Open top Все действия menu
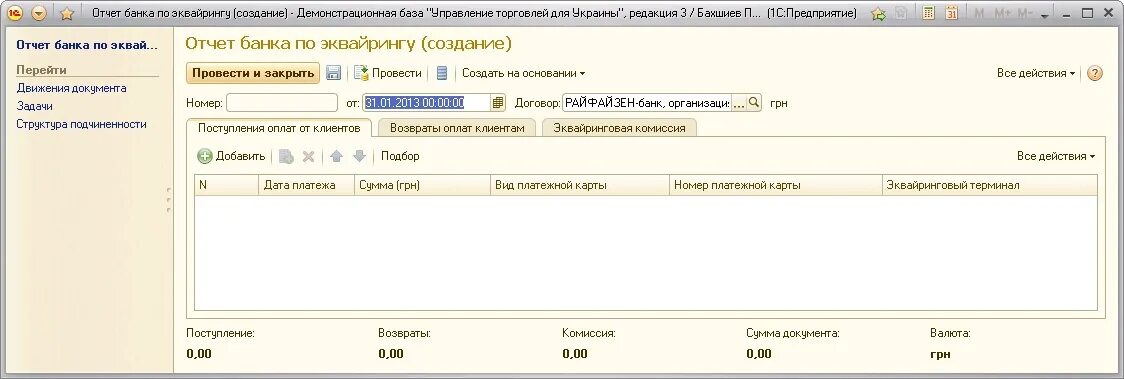1124x379 pixels. coord(1036,73)
